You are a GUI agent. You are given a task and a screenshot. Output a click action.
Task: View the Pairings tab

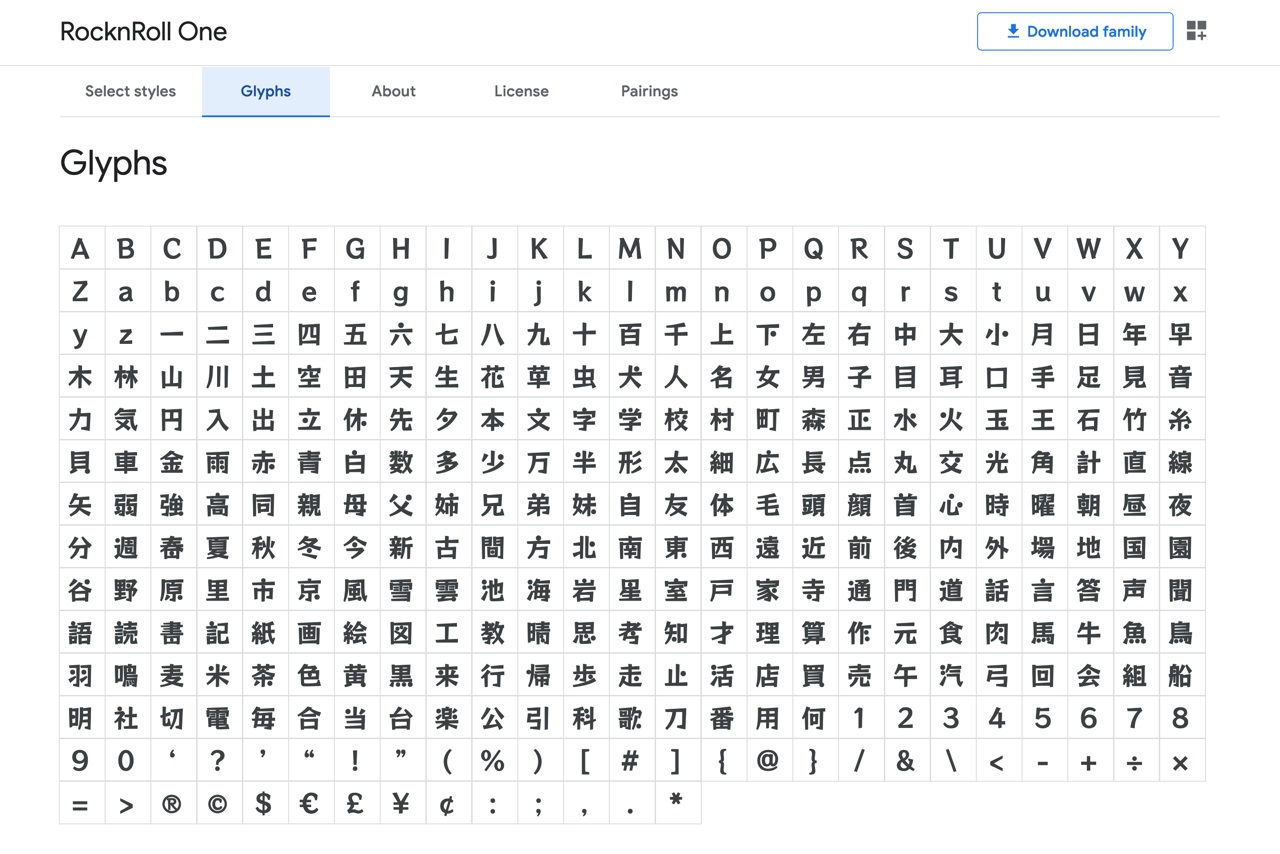649,91
